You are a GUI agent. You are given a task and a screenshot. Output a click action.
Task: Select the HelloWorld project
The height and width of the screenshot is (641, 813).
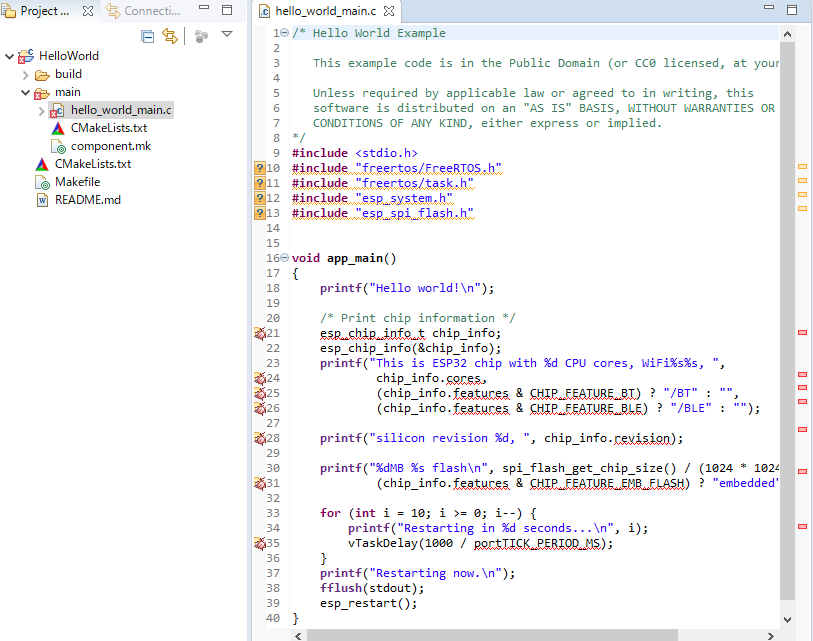pos(68,56)
